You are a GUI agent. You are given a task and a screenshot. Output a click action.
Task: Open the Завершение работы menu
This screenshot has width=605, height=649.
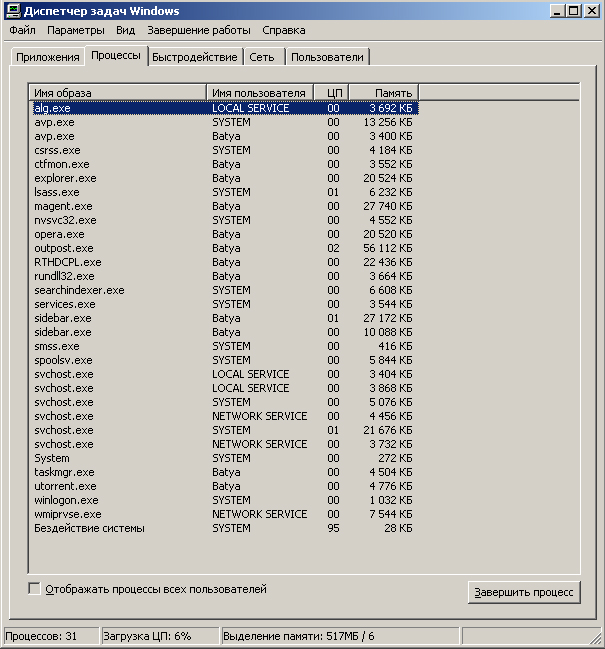pyautogui.click(x=198, y=31)
